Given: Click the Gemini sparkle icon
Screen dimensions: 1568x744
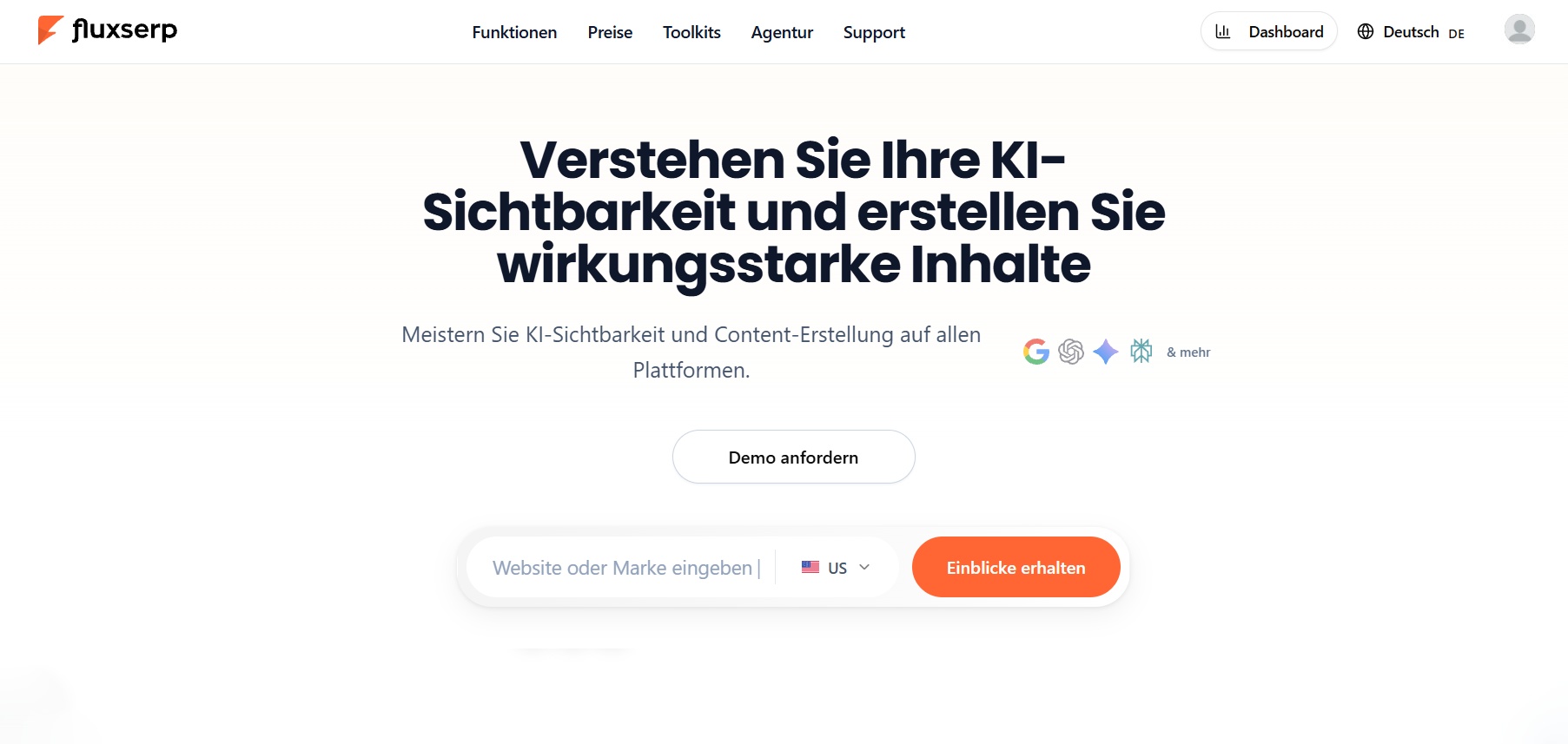Looking at the screenshot, I should click(1105, 352).
